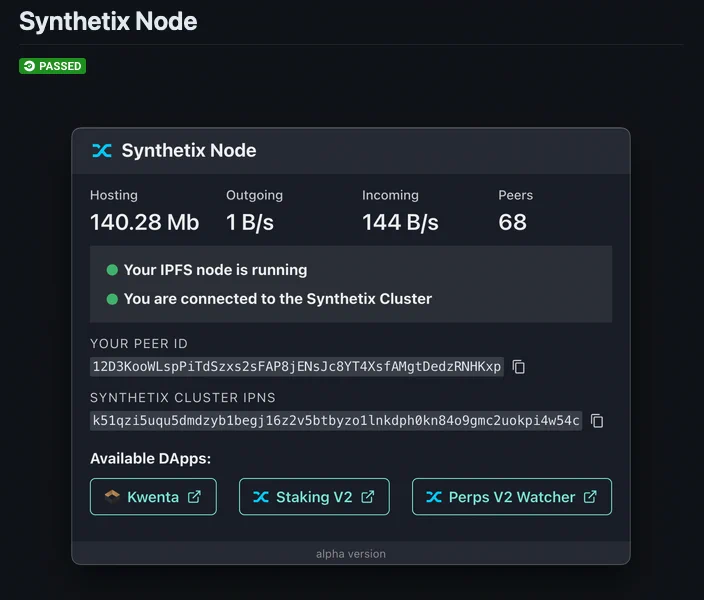Click external link icon on Perps V2 Watcher
The height and width of the screenshot is (600, 704).
click(x=590, y=497)
